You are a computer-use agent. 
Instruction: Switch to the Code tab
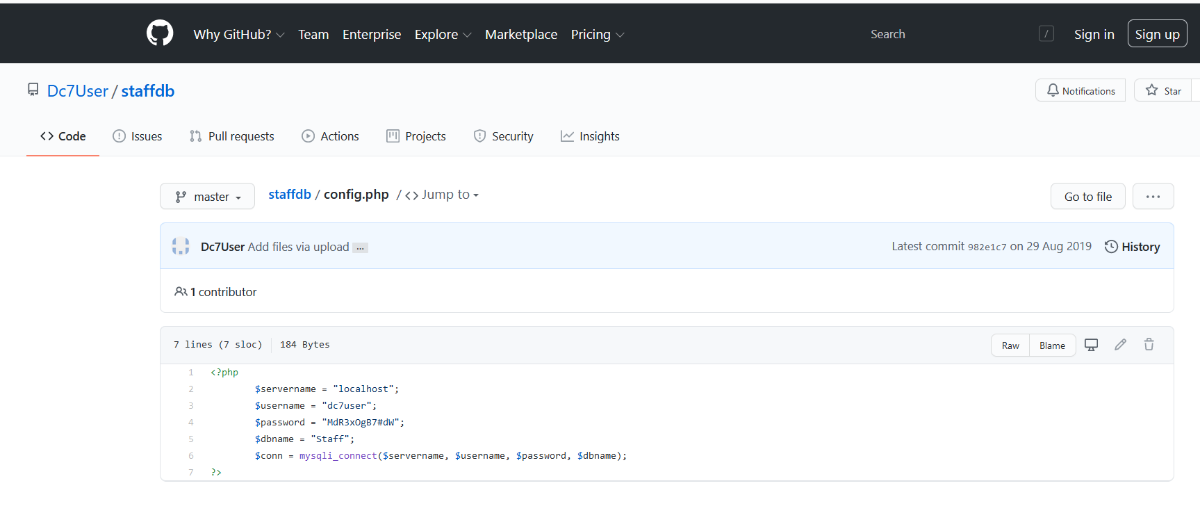point(63,136)
